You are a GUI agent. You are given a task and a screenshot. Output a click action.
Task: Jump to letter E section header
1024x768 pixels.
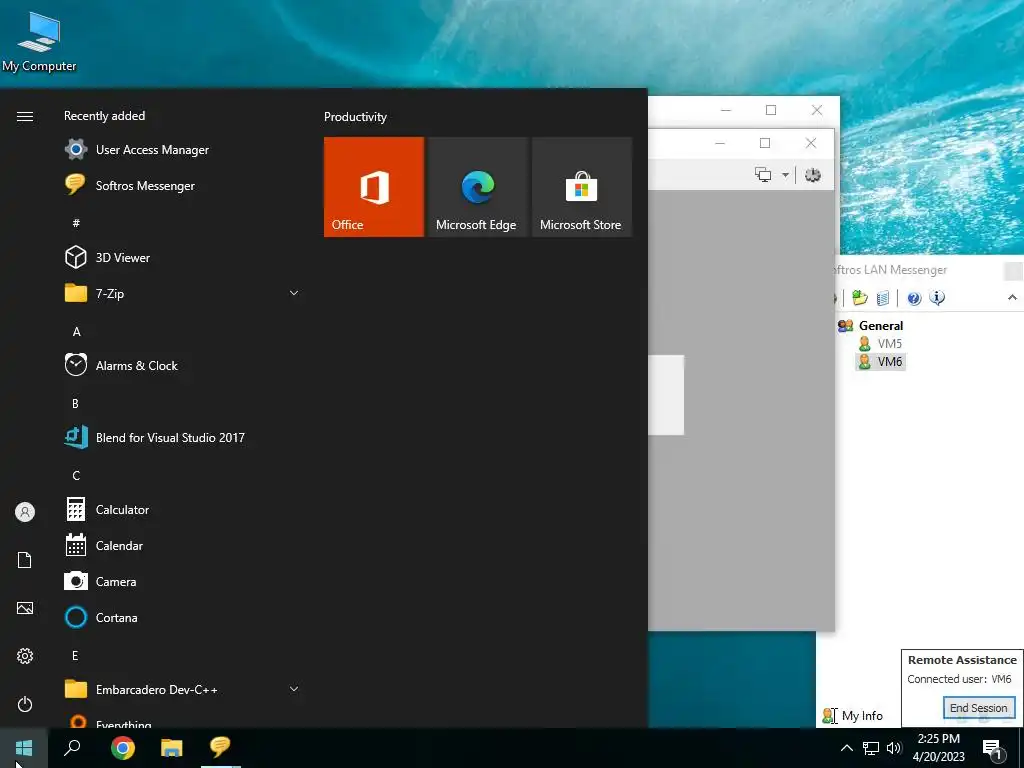click(x=75, y=656)
